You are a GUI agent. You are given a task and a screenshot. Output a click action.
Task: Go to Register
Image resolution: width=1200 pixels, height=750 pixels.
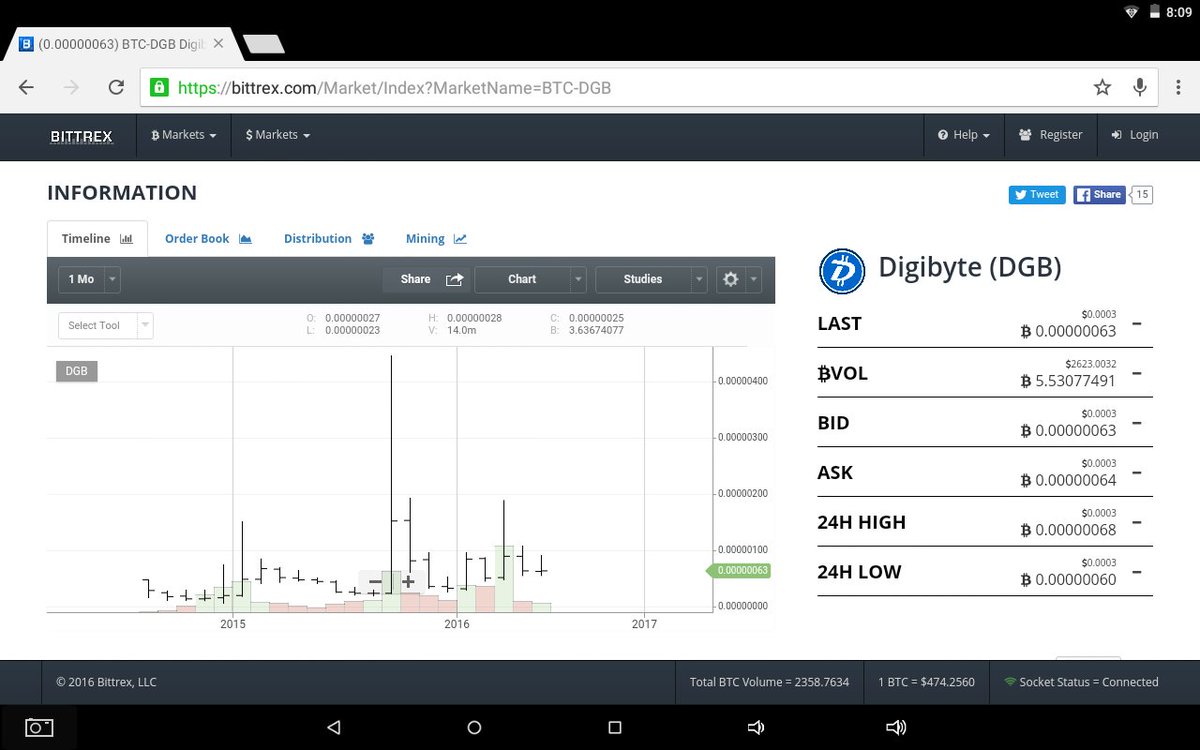pyautogui.click(x=1050, y=135)
